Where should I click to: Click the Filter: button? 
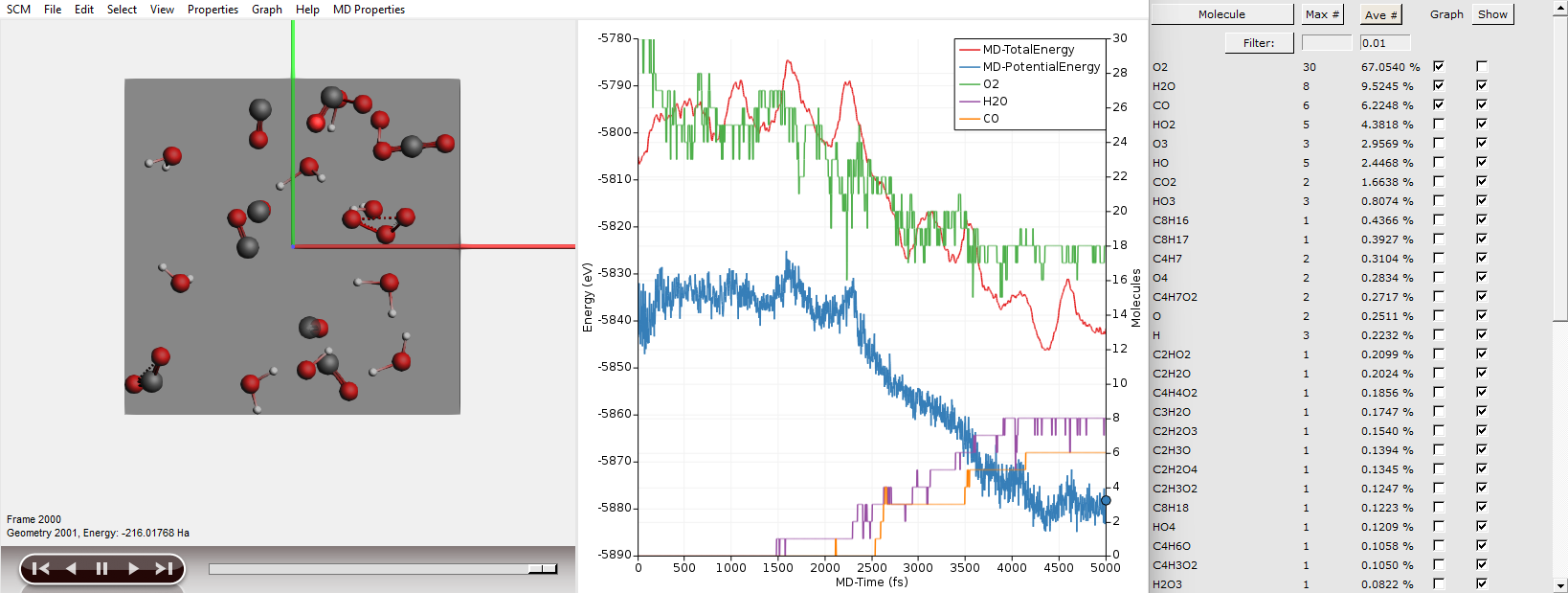(x=1259, y=43)
